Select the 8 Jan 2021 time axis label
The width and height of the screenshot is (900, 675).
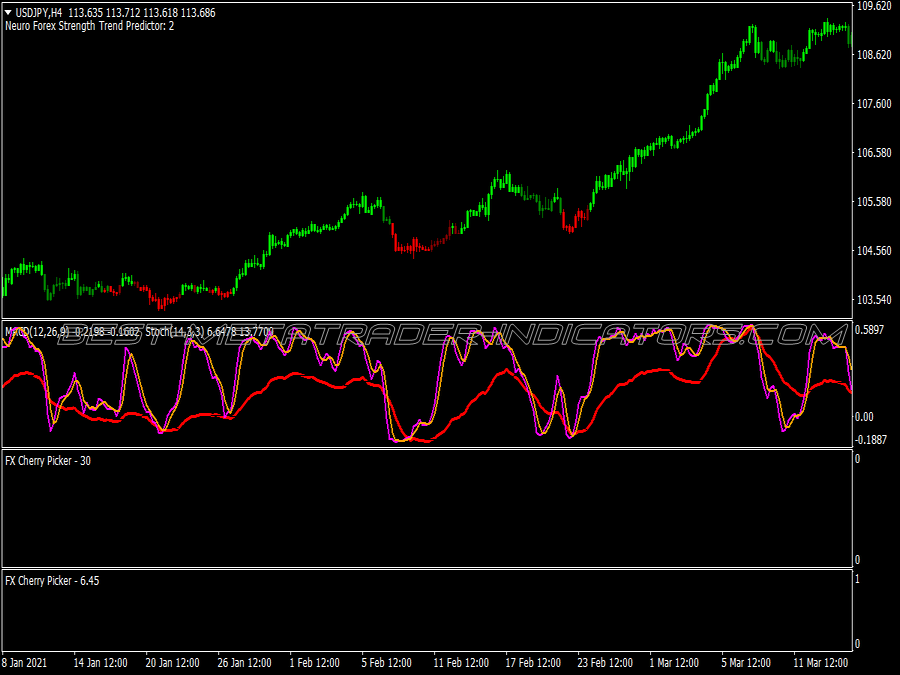click(25, 662)
